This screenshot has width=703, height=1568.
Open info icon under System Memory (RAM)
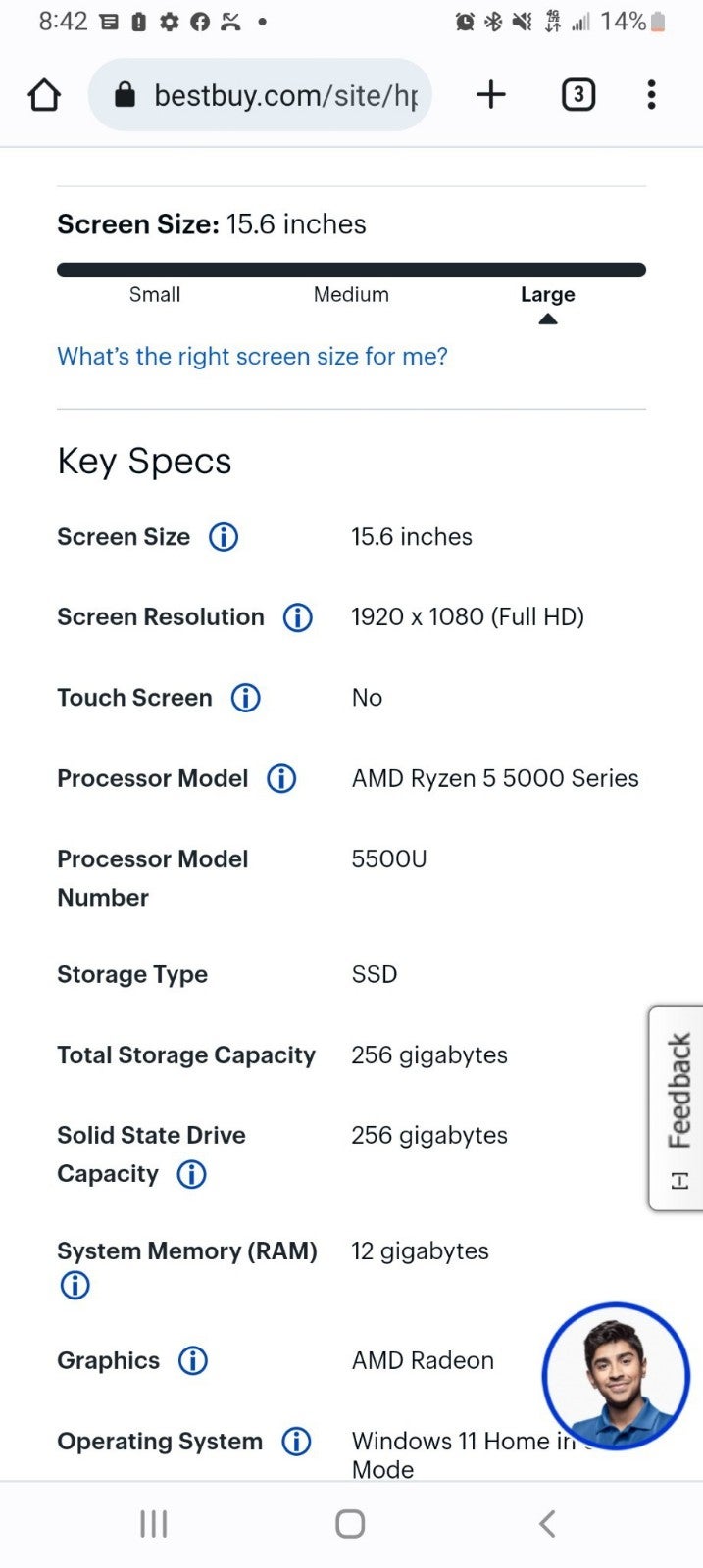(75, 1285)
